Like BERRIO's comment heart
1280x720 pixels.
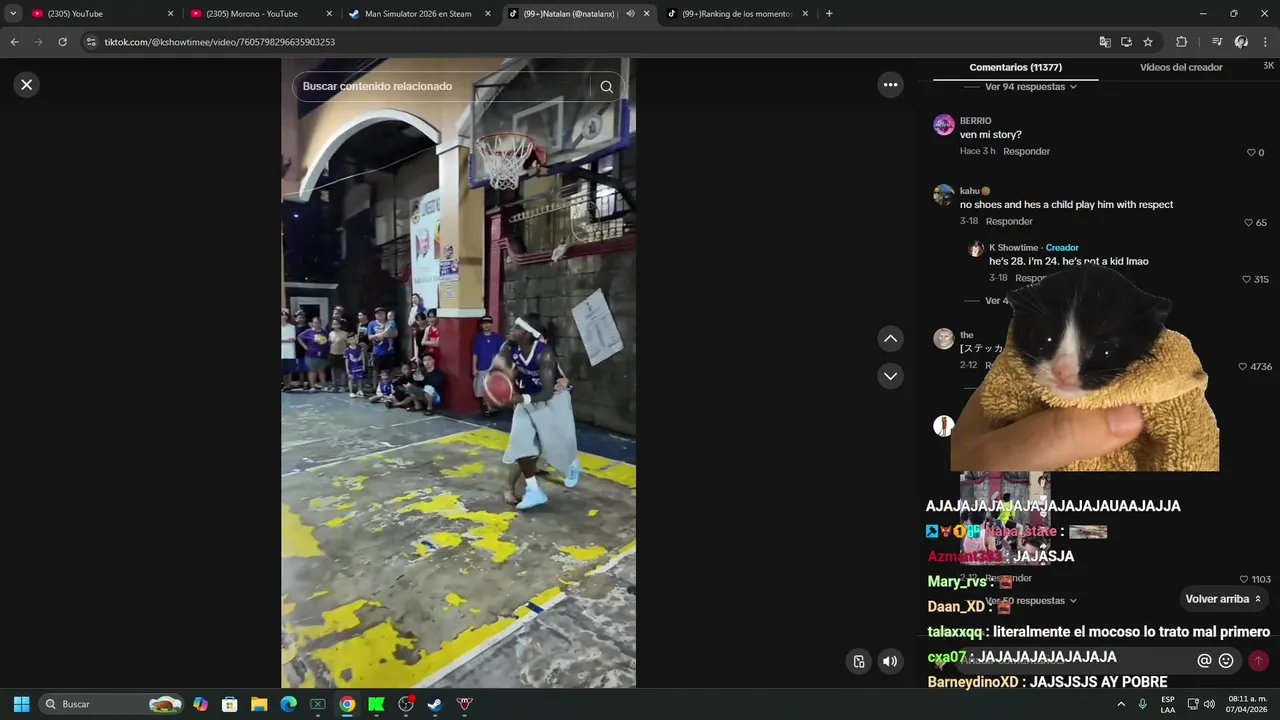[1251, 153]
